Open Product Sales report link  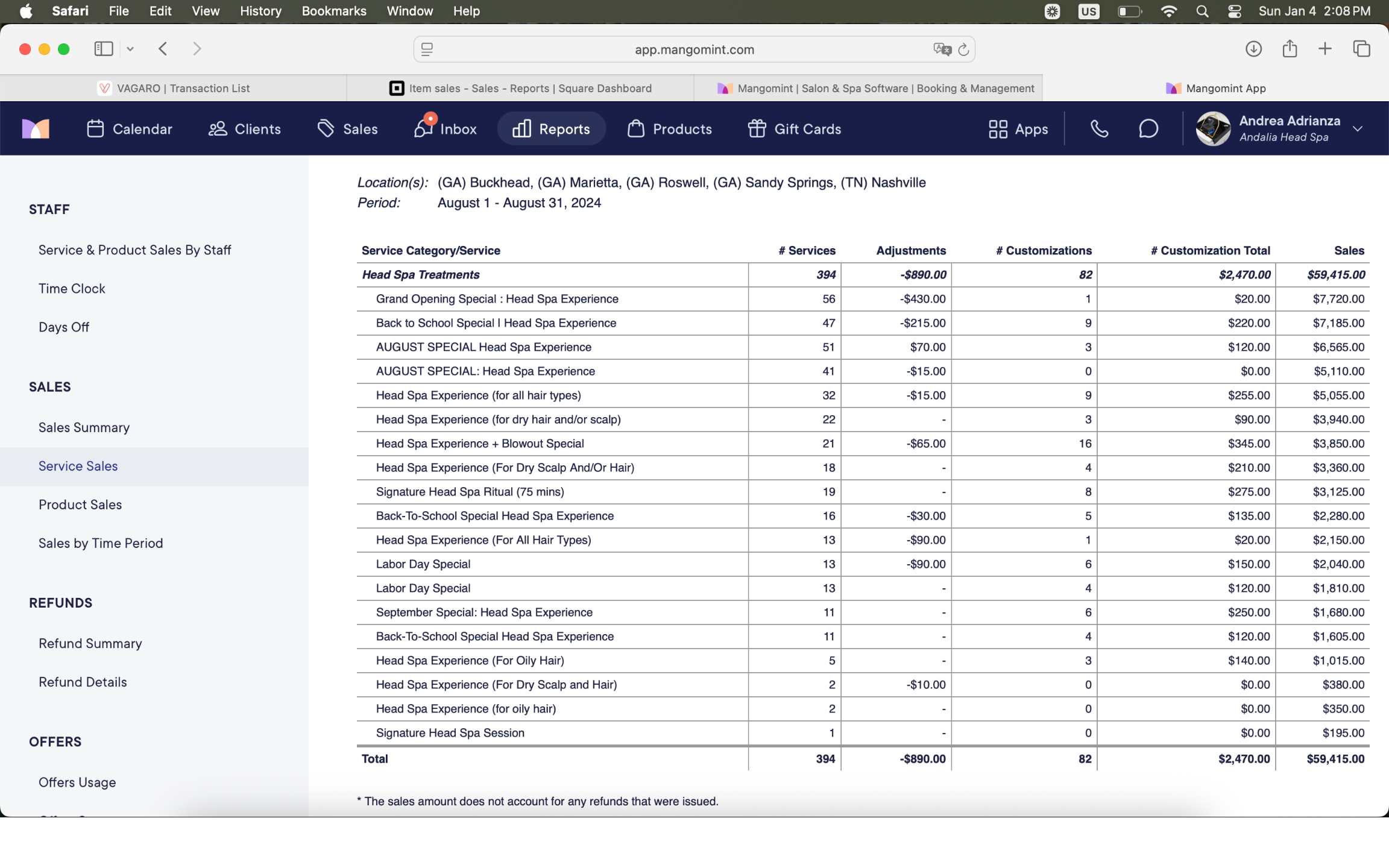point(80,505)
